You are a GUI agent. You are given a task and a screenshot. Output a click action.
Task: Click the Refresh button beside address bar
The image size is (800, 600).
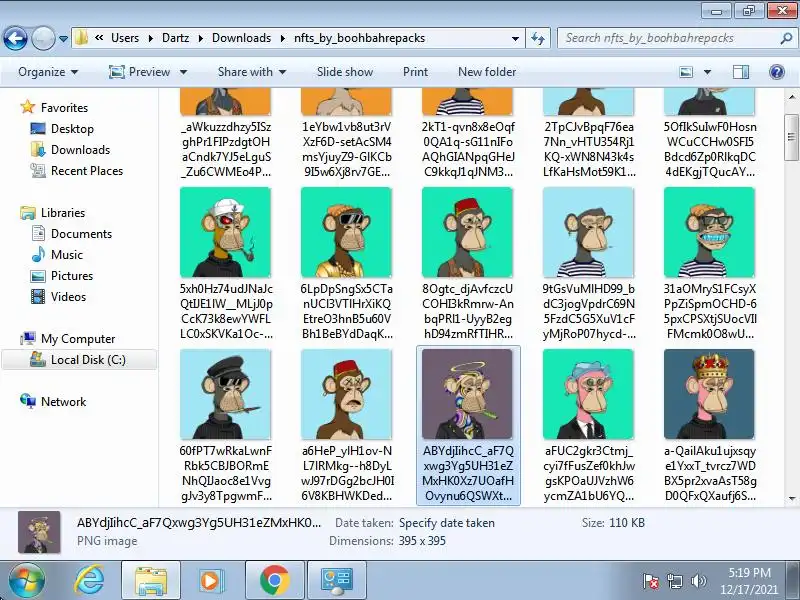(538, 38)
